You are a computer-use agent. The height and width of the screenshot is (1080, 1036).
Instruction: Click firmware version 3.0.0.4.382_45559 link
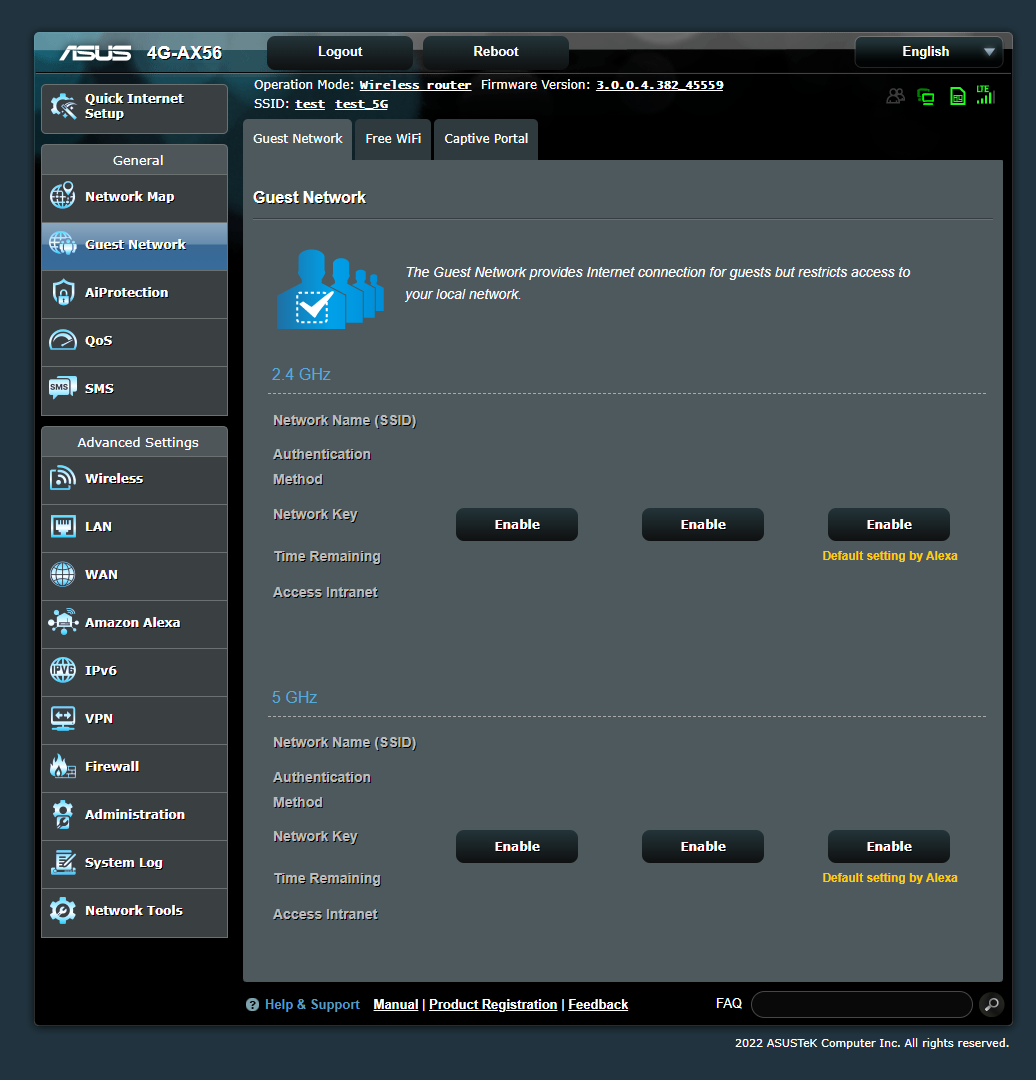[659, 85]
